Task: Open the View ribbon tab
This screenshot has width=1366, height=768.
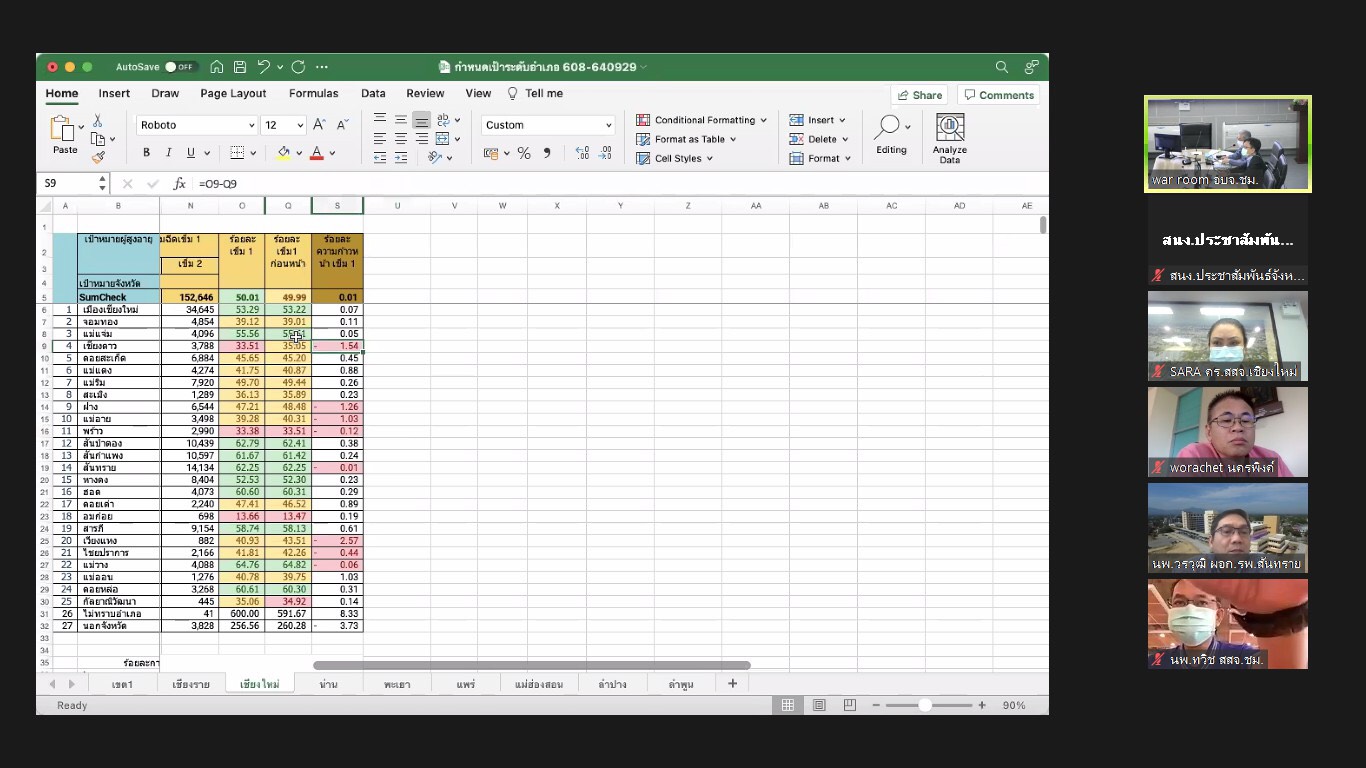Action: point(478,93)
